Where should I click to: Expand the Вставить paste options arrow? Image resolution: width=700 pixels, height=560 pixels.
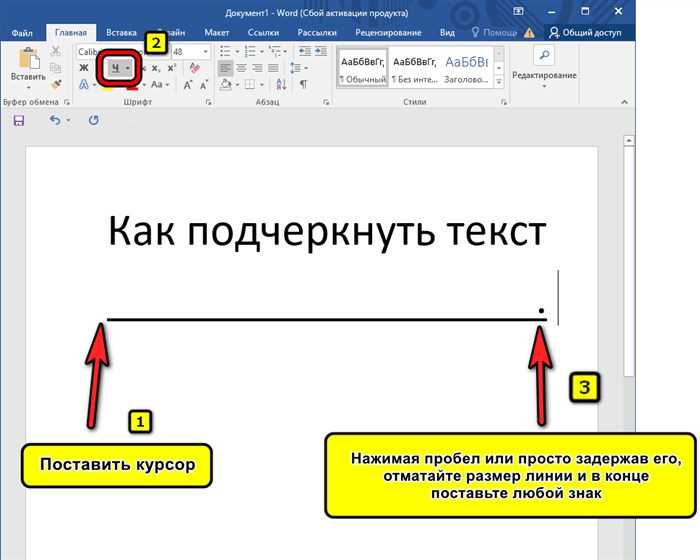[29, 87]
